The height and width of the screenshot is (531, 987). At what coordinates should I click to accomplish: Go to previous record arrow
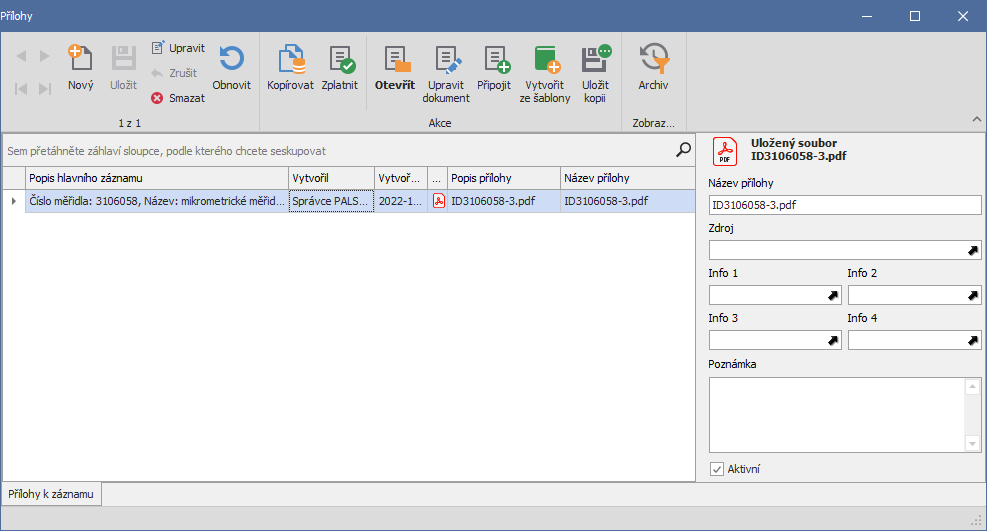pos(21,56)
